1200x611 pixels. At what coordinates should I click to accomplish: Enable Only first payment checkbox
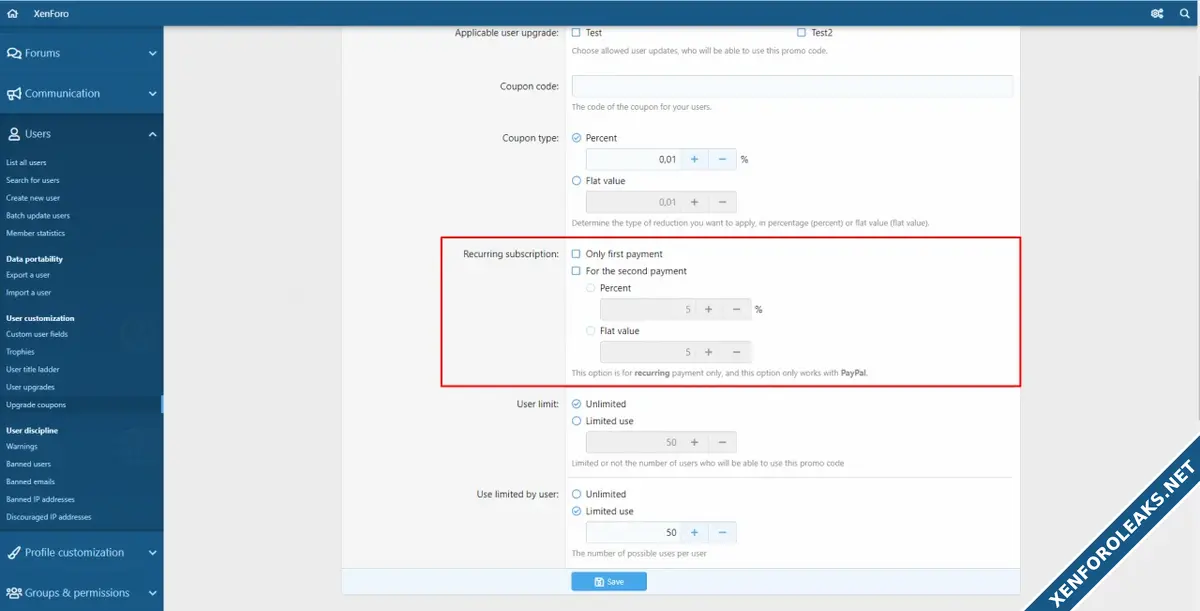(576, 254)
